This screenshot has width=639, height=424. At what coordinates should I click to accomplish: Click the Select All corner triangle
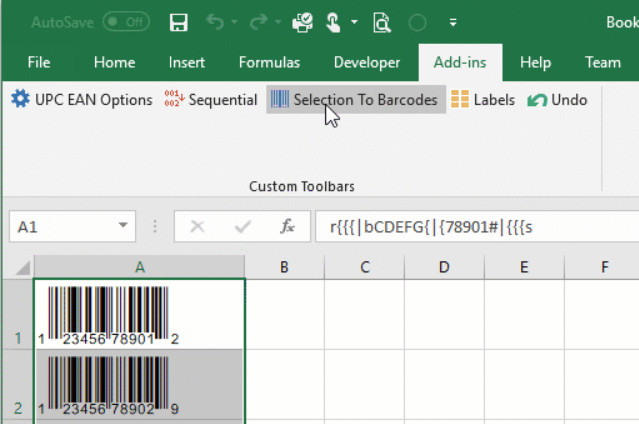pyautogui.click(x=22, y=268)
